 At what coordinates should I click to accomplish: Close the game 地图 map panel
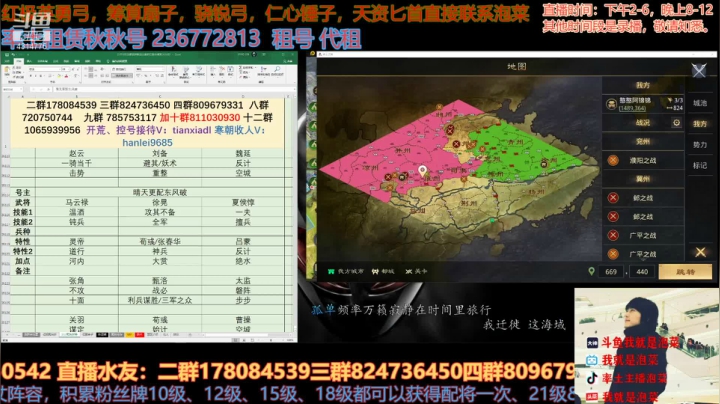pos(699,70)
